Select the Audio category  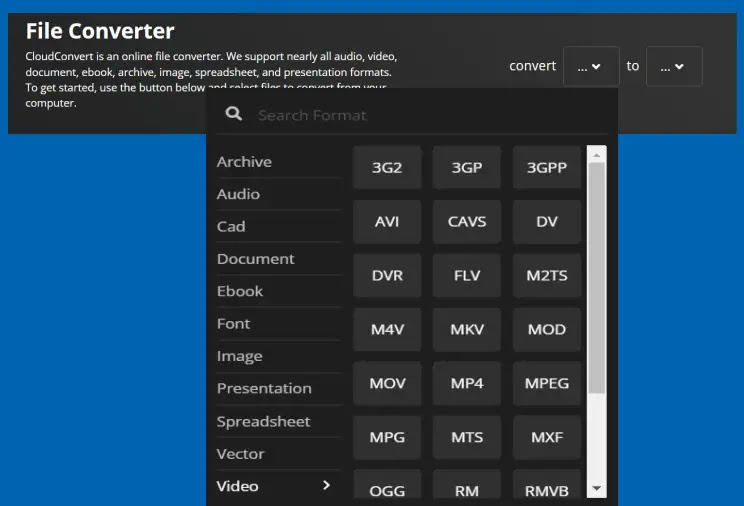(x=279, y=194)
